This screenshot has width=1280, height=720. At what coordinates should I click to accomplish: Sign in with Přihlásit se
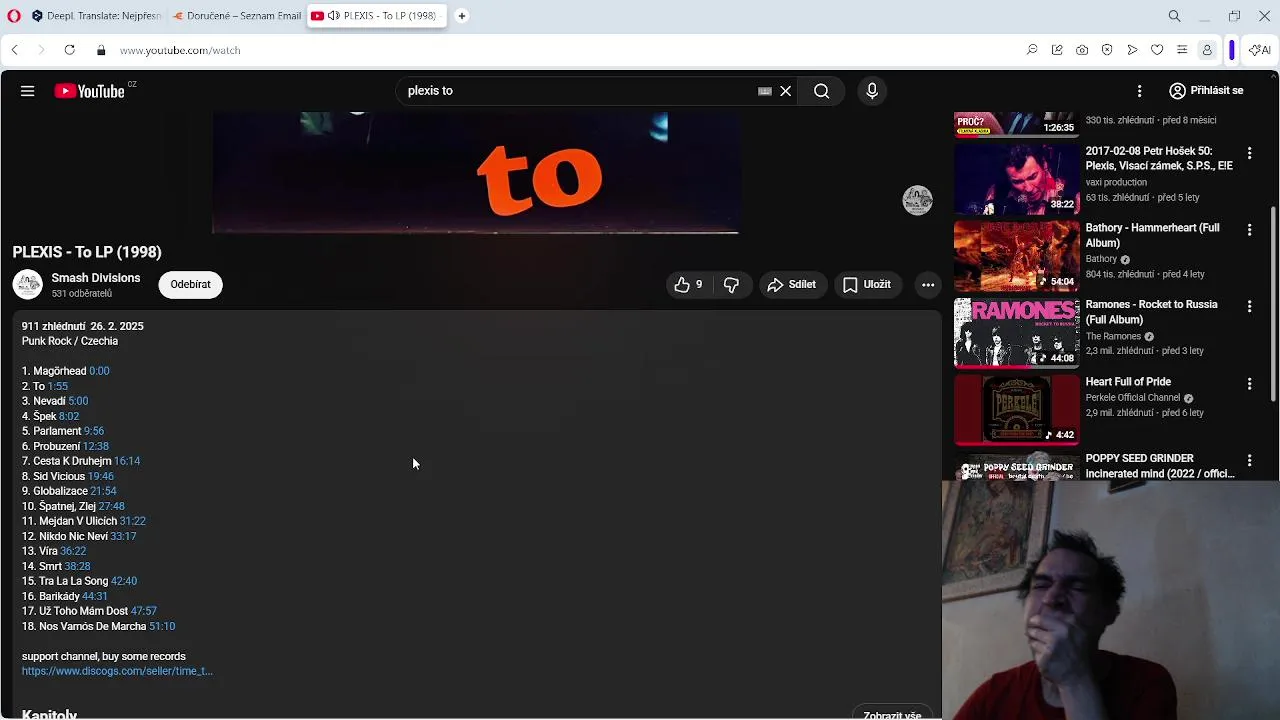(x=1206, y=91)
